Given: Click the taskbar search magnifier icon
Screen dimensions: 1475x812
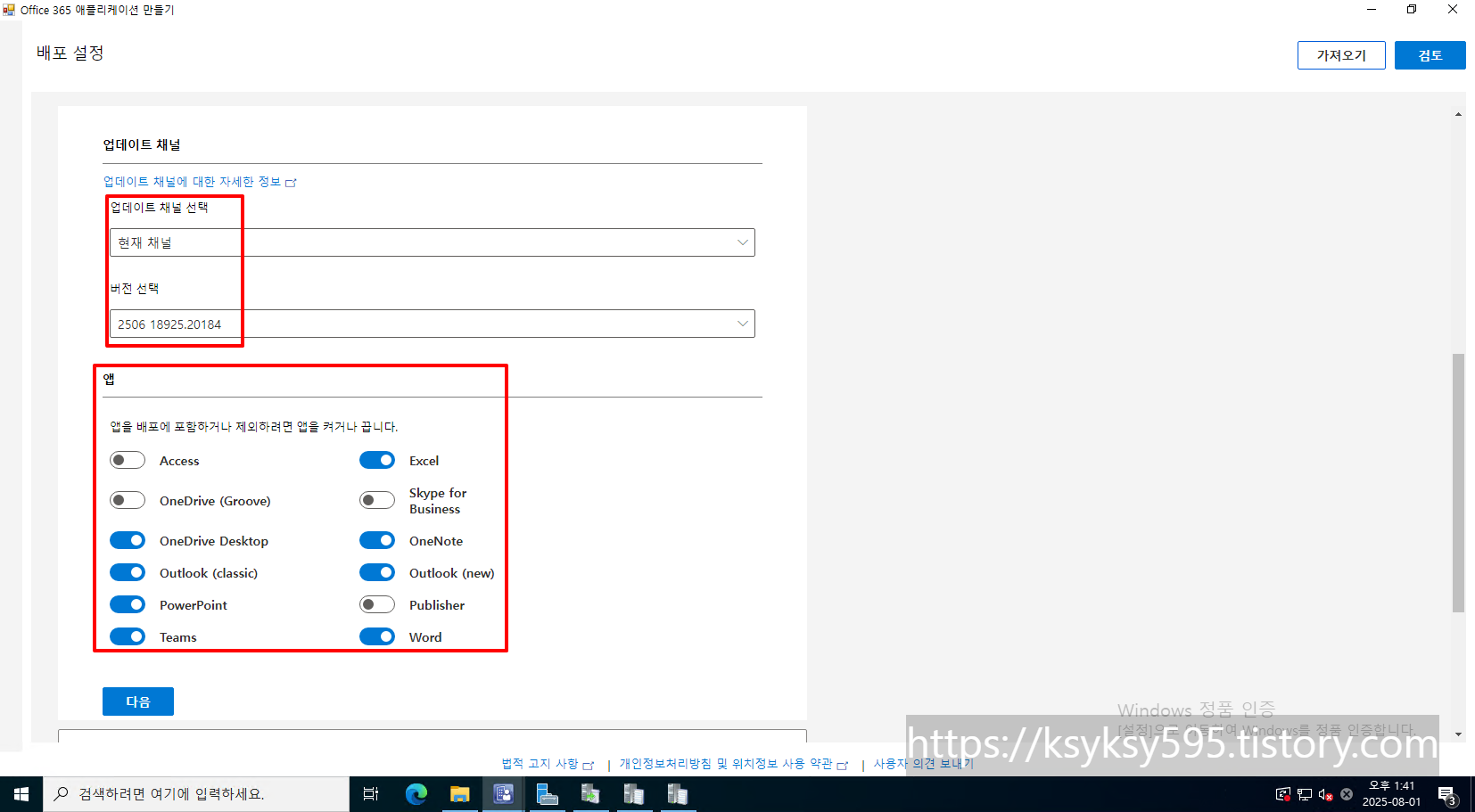Looking at the screenshot, I should [62, 793].
